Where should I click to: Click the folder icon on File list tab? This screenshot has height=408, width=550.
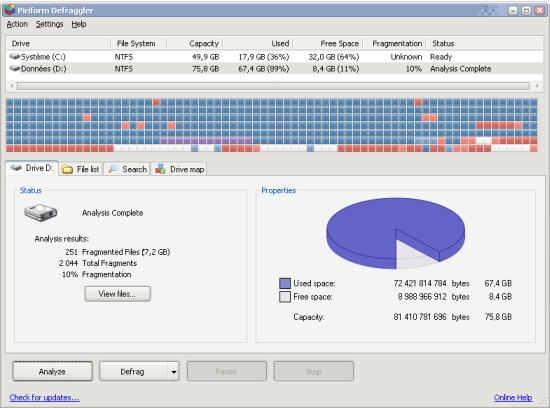point(67,169)
